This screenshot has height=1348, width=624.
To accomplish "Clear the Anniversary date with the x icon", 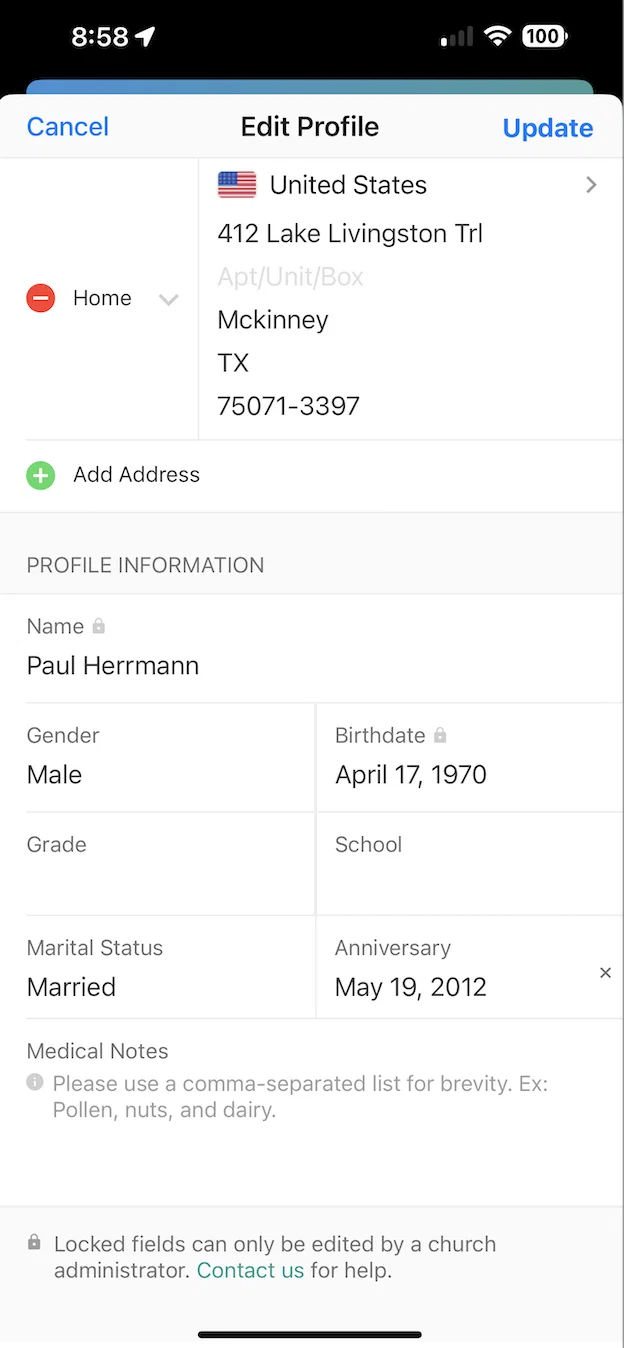I will click(605, 973).
